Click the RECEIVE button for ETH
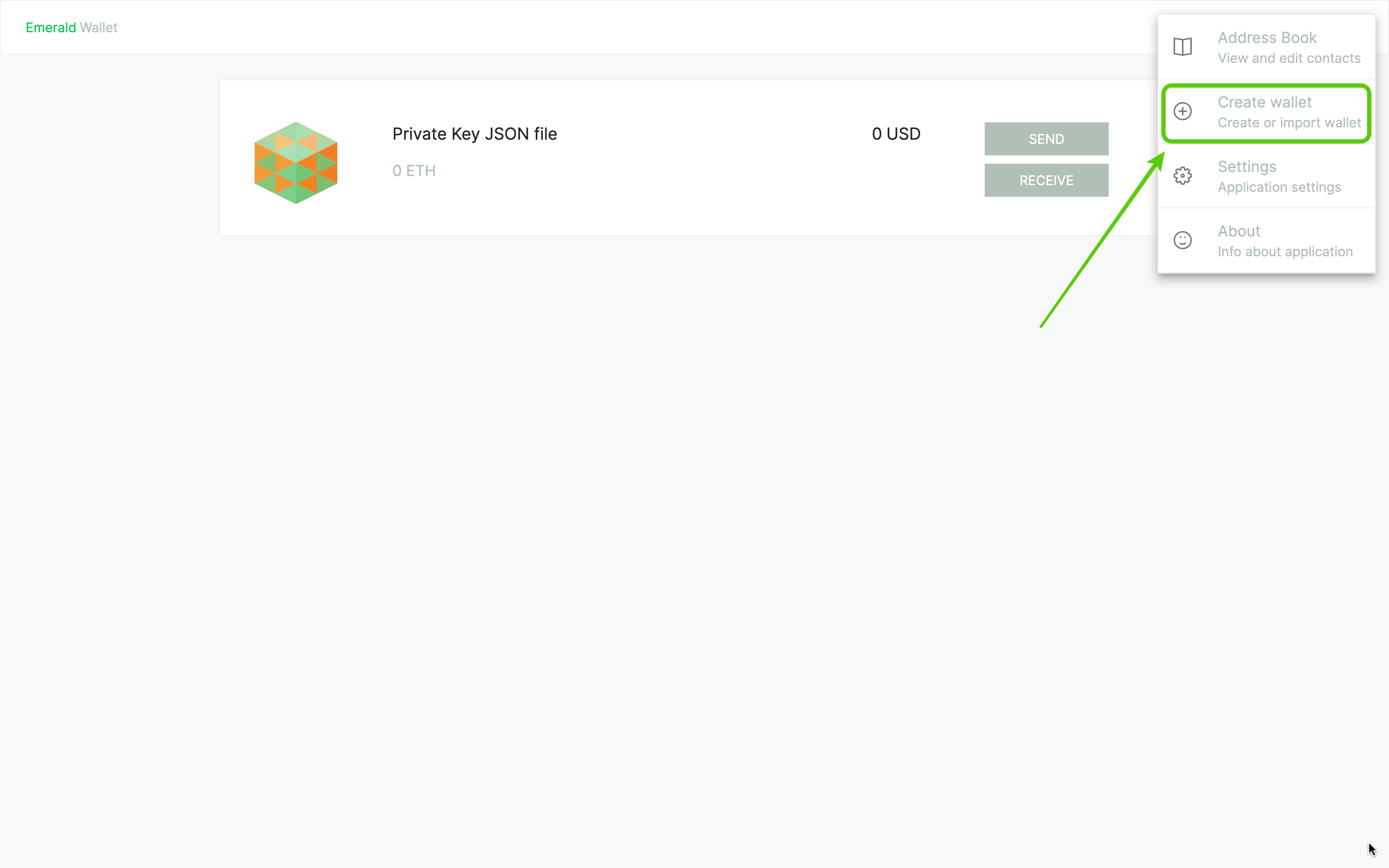The height and width of the screenshot is (868, 1389). [1046, 180]
